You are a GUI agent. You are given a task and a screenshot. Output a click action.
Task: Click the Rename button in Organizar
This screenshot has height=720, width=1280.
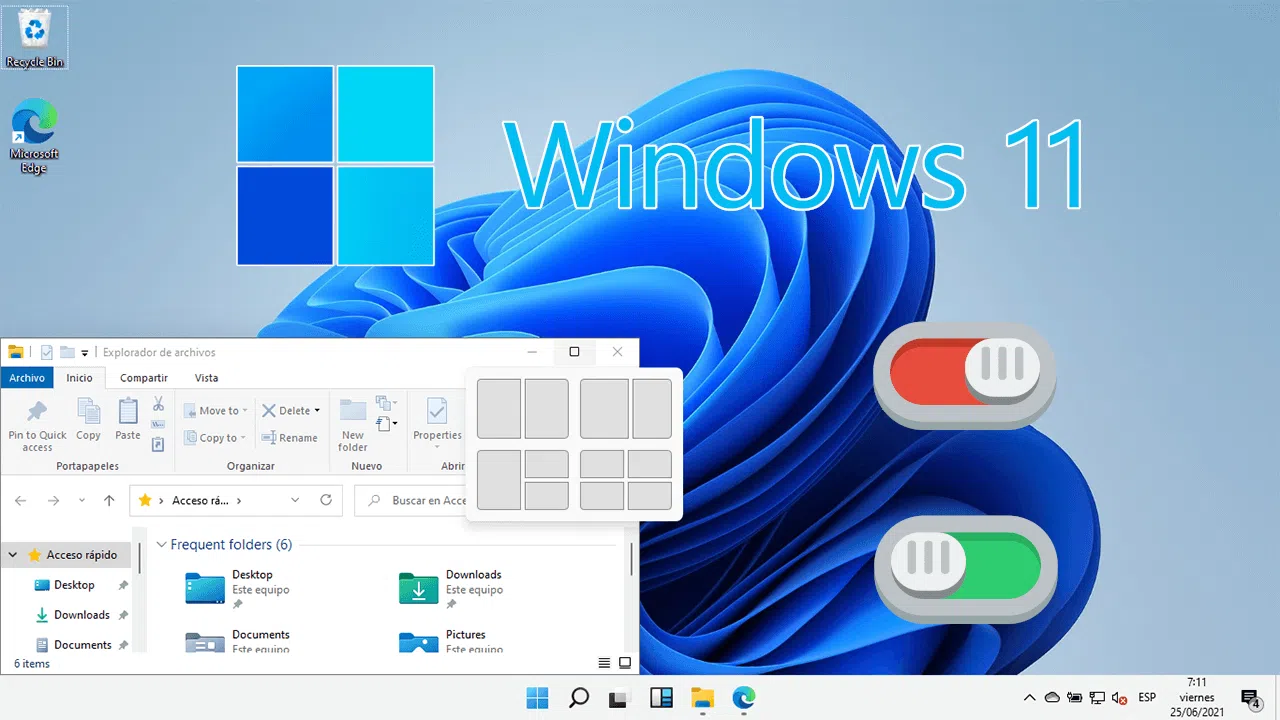[289, 438]
